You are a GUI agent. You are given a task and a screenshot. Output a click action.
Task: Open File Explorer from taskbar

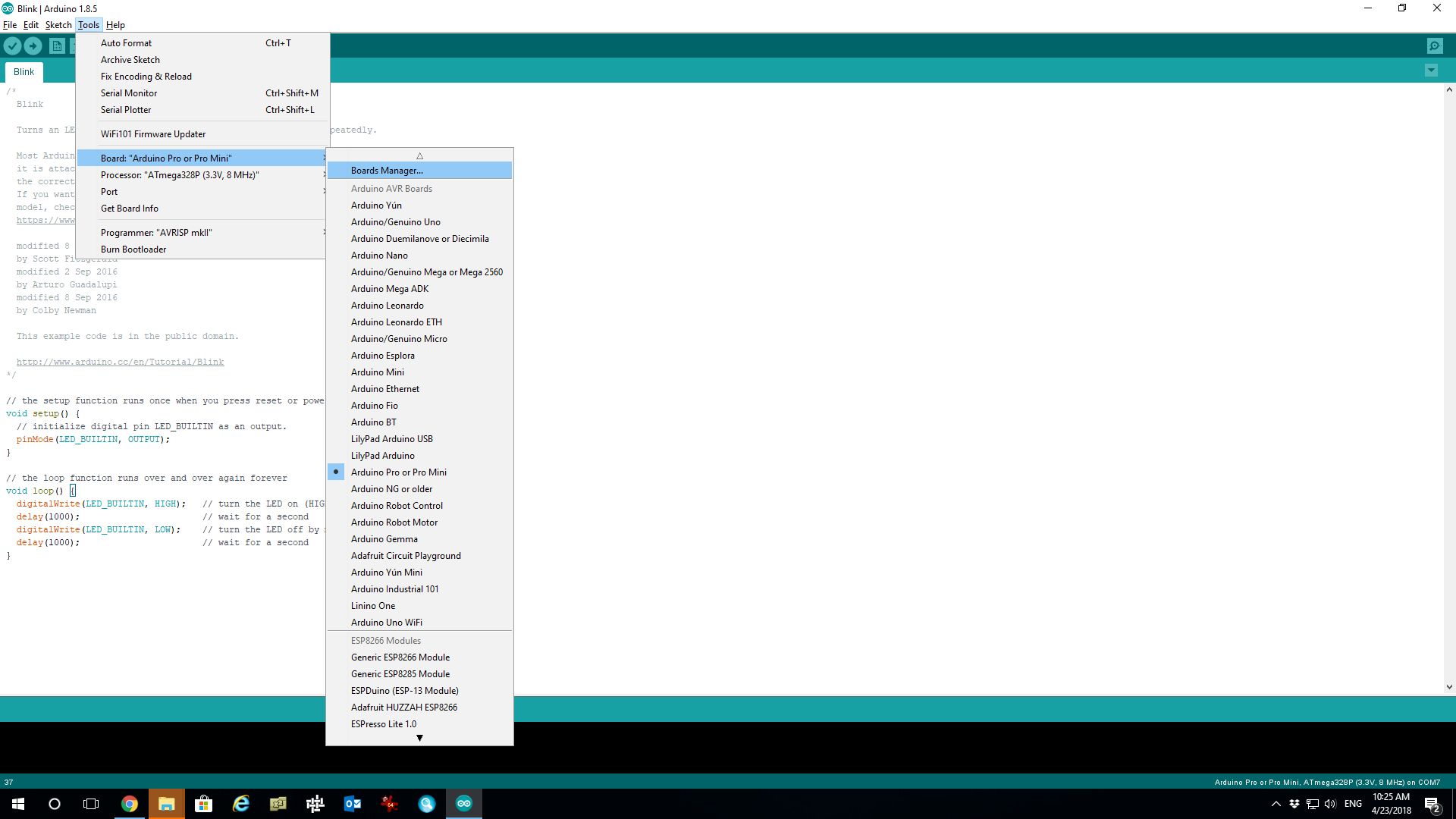tap(166, 804)
